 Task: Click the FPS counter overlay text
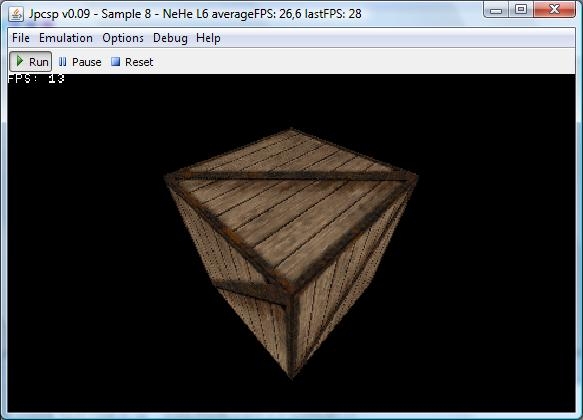click(36, 78)
